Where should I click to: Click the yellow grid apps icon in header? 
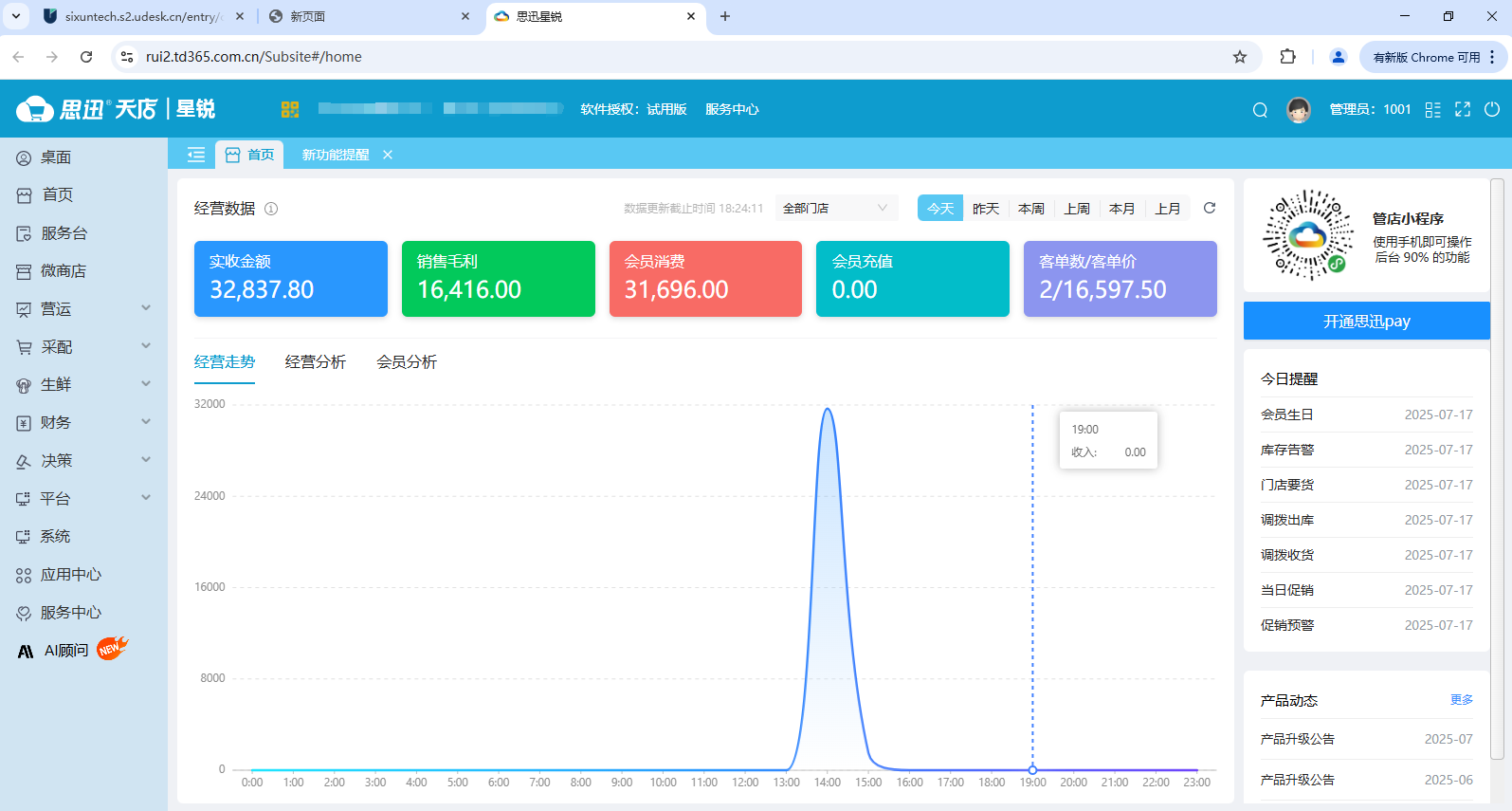[290, 109]
